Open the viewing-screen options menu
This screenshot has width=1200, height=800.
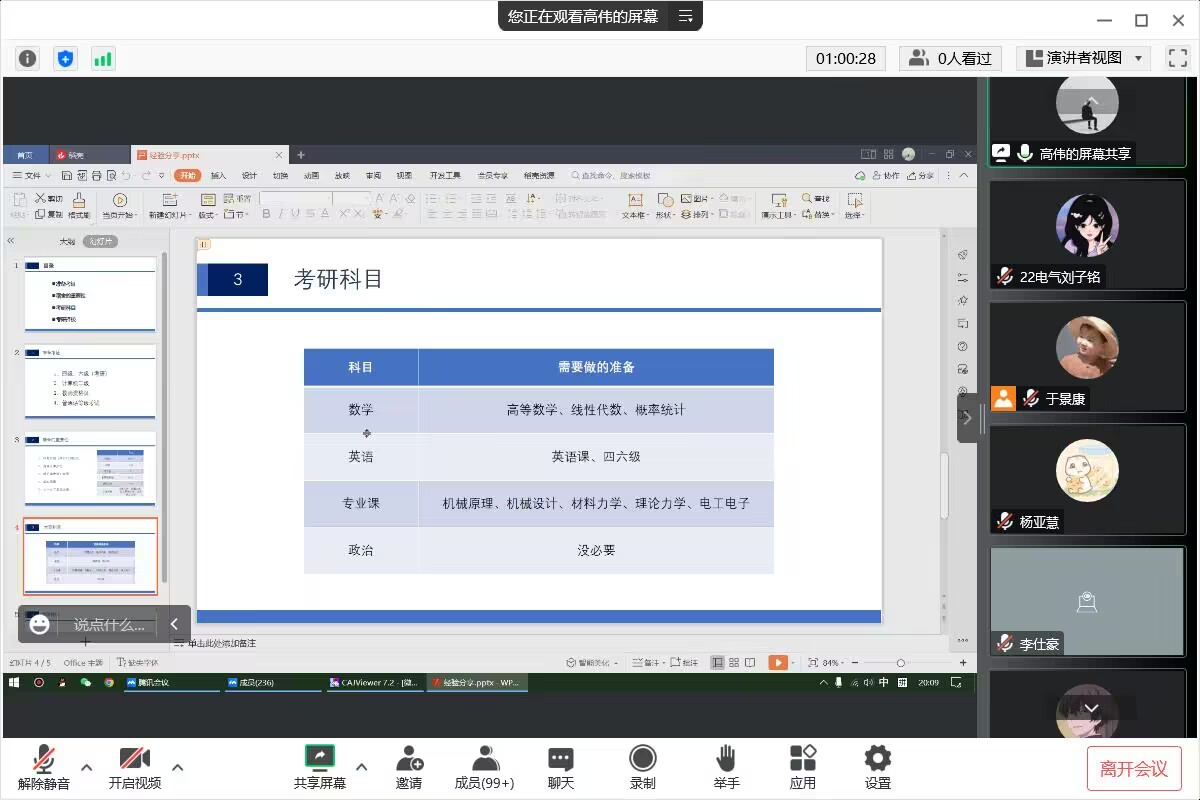685,16
